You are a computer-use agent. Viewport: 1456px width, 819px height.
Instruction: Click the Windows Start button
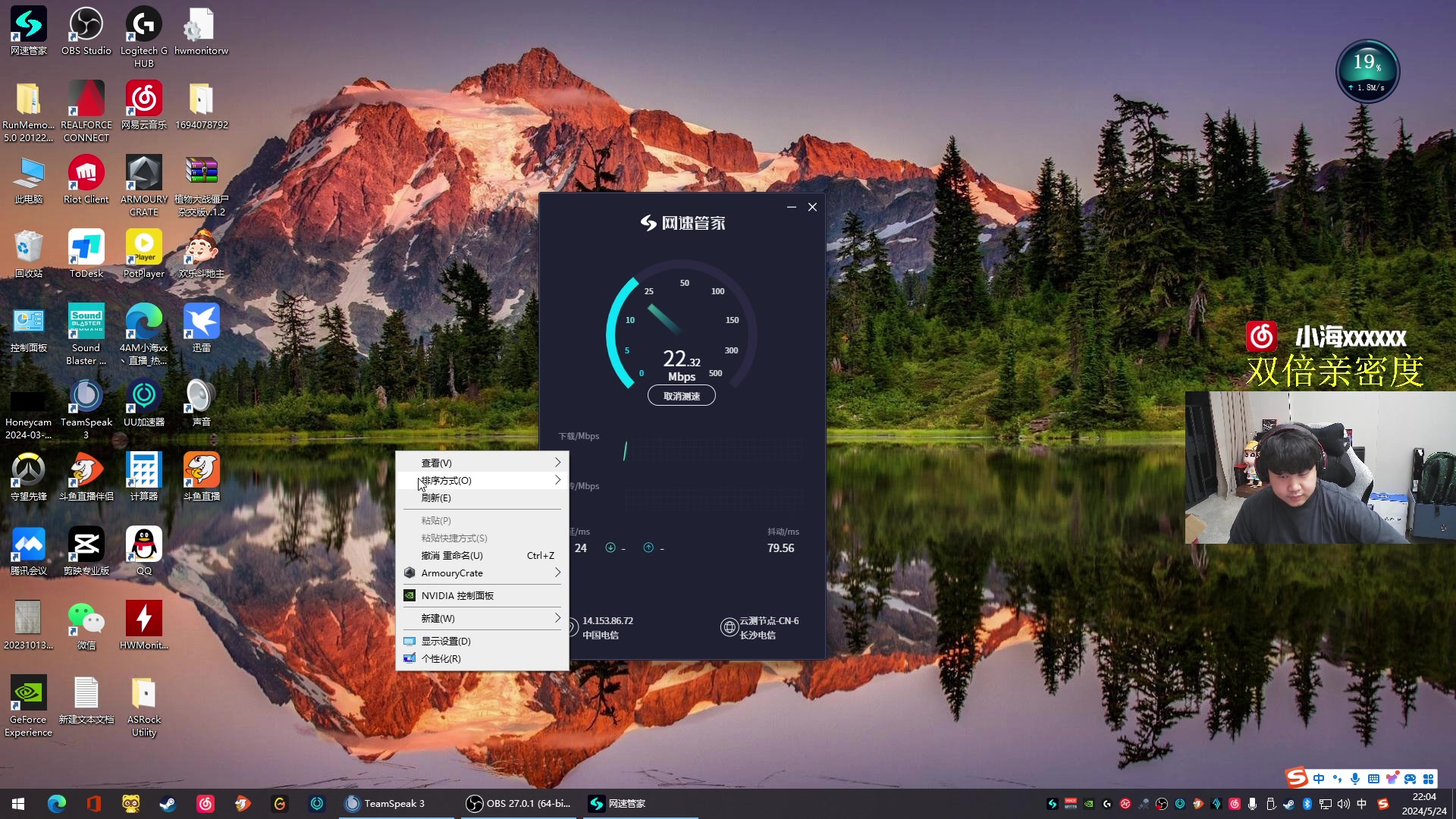(x=18, y=804)
